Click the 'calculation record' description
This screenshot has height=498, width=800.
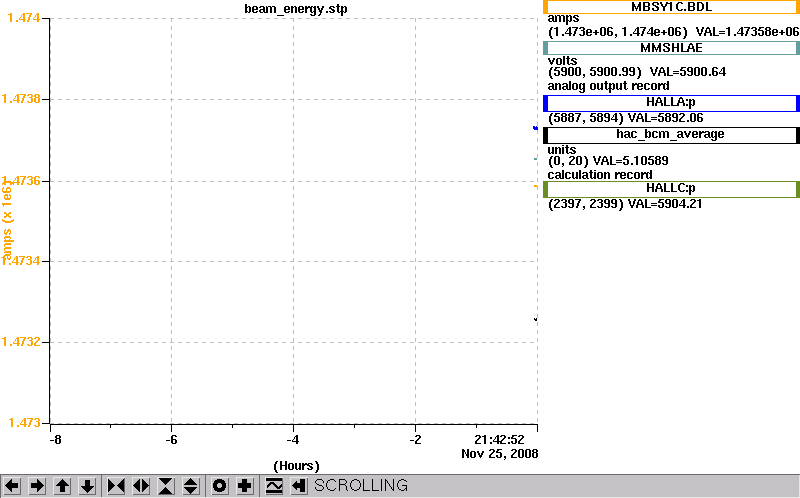(600, 175)
